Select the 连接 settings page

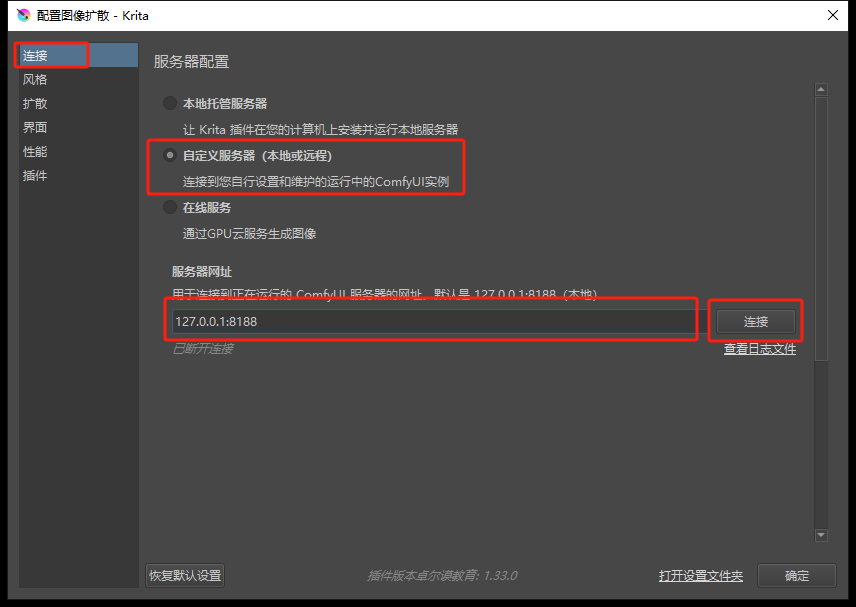[36, 56]
